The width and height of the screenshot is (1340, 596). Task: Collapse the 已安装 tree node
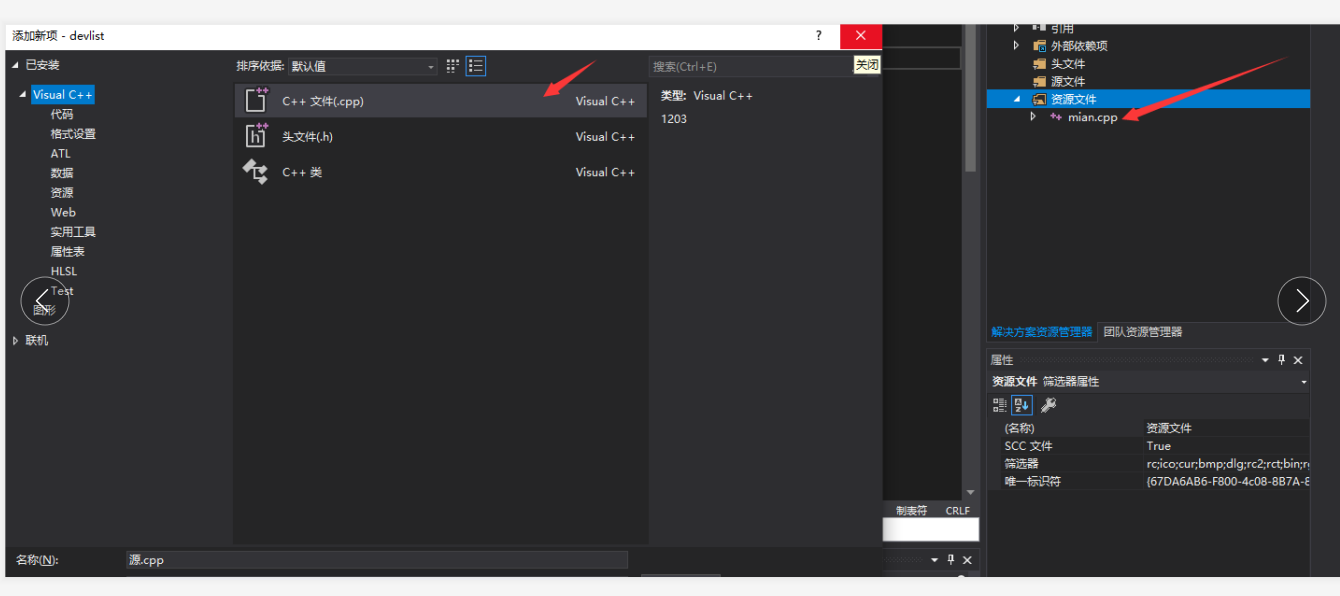[16, 65]
